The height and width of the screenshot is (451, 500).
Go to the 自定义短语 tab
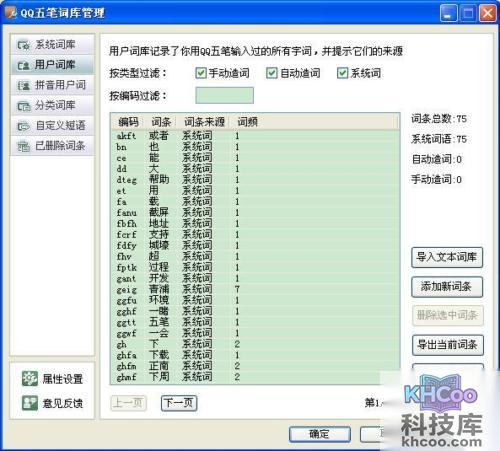(x=52, y=126)
